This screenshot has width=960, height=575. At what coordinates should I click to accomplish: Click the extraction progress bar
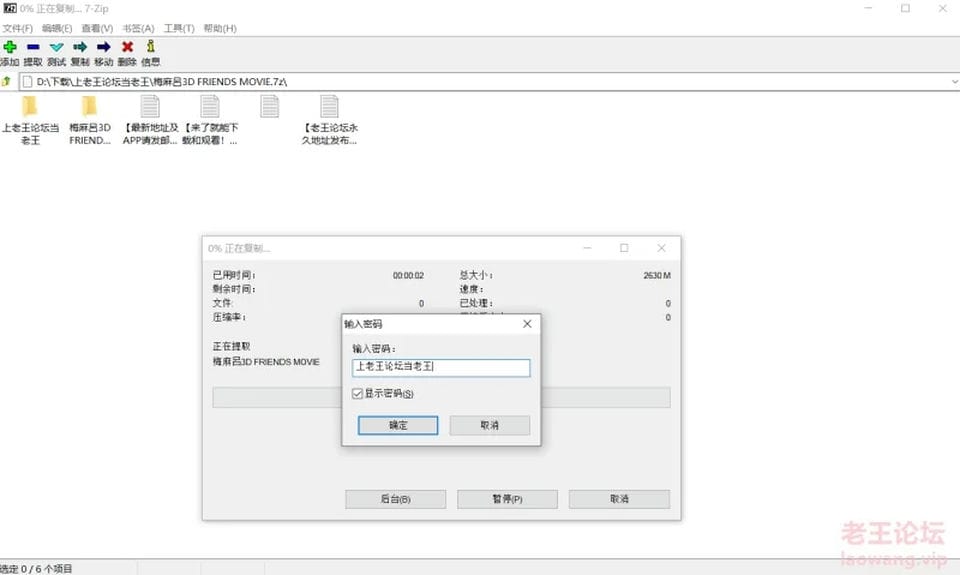click(x=441, y=397)
